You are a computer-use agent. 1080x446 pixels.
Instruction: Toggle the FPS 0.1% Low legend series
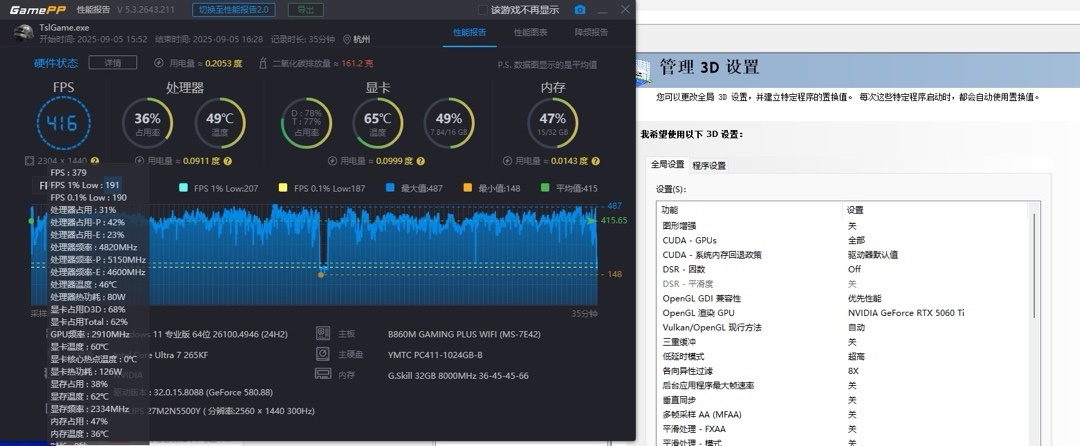284,188
